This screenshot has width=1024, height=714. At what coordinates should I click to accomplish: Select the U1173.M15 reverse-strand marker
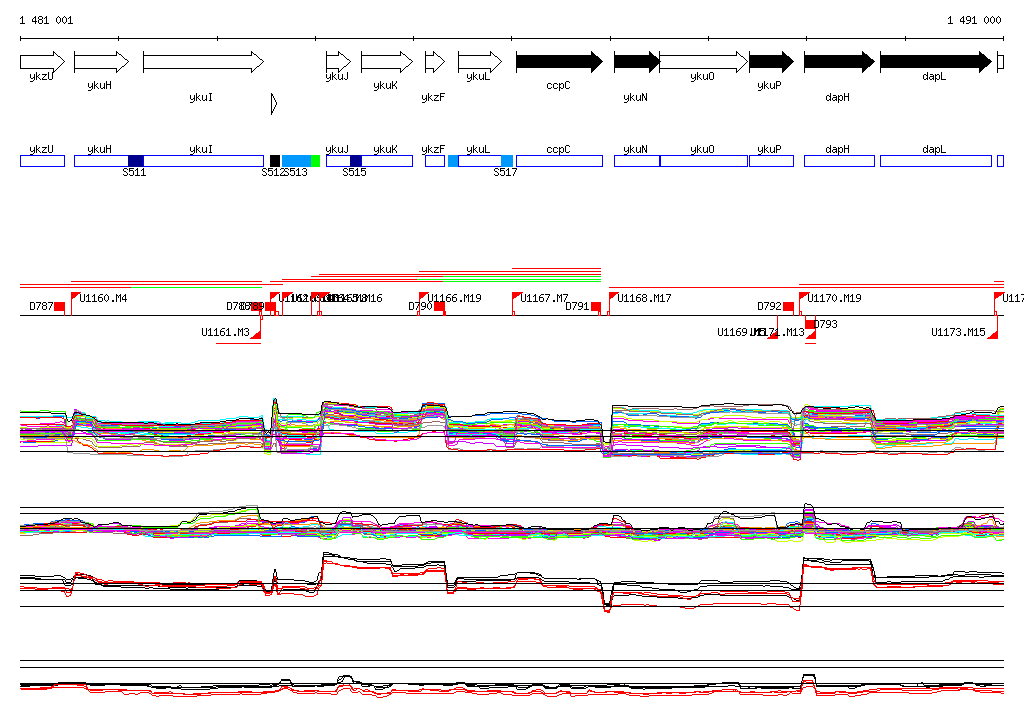[x=993, y=334]
